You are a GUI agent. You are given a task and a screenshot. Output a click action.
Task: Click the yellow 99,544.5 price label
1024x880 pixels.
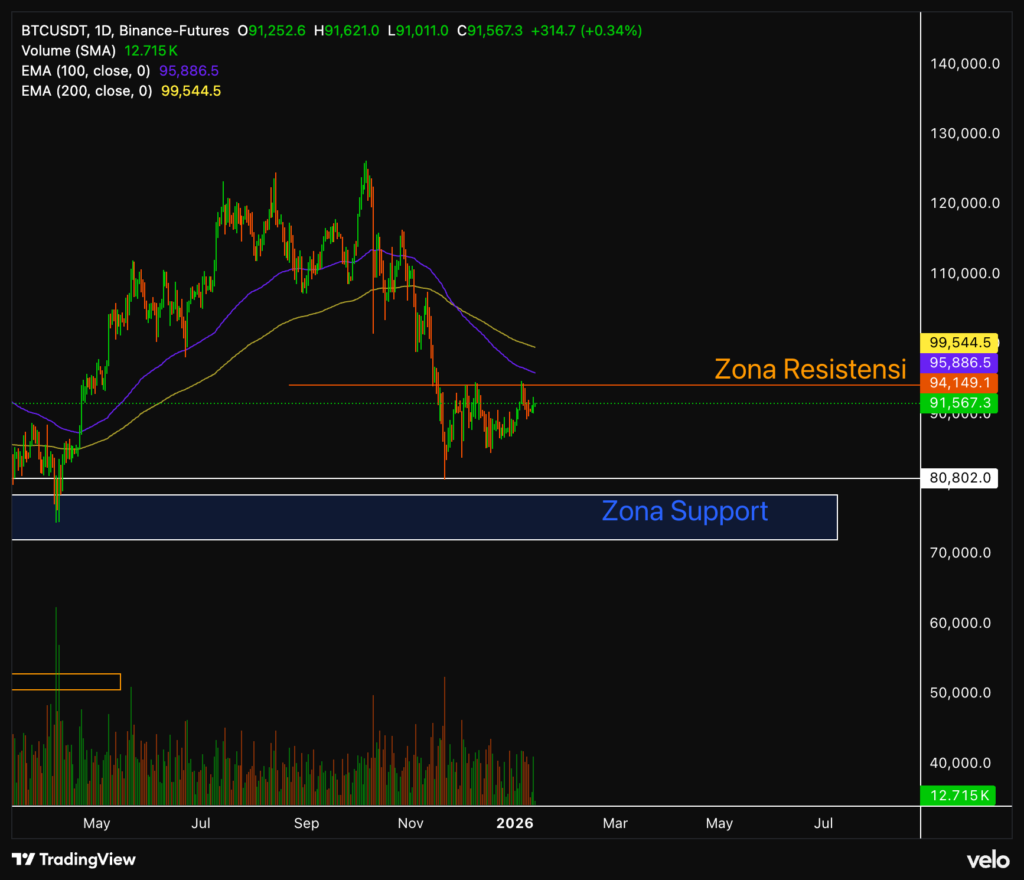tap(959, 342)
